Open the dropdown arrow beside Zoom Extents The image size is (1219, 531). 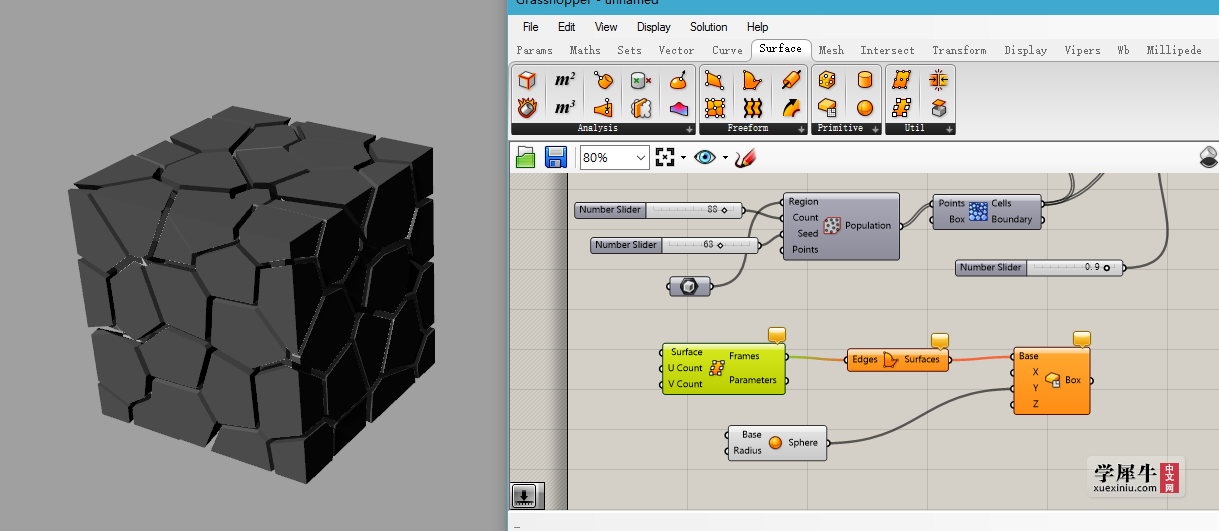(x=683, y=158)
